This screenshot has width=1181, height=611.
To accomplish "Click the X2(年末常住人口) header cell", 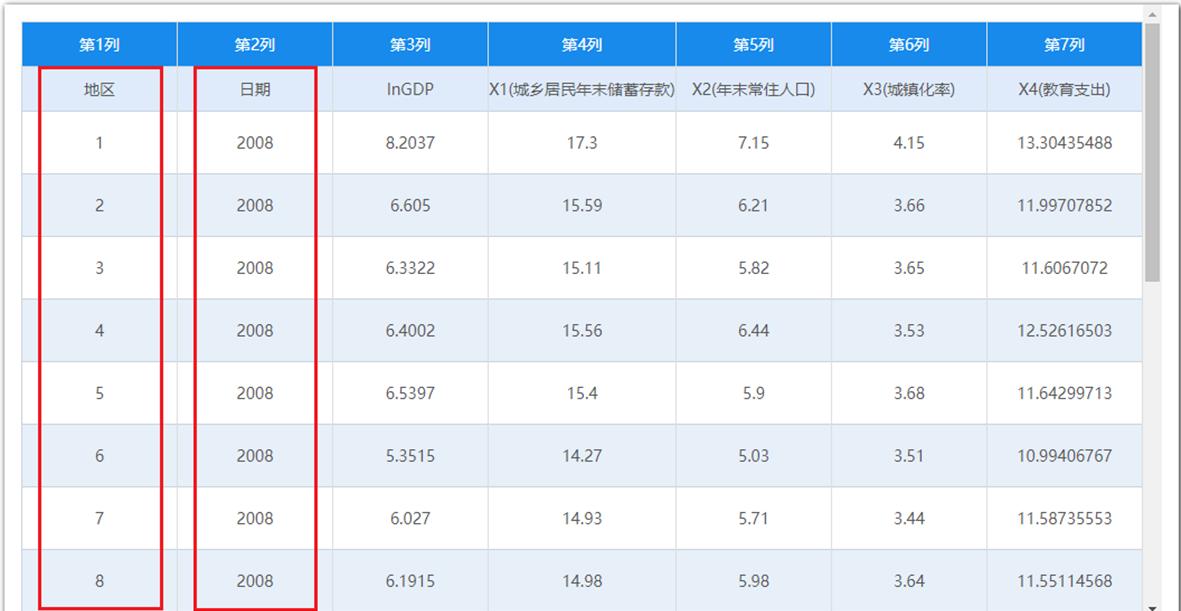I will click(752, 90).
